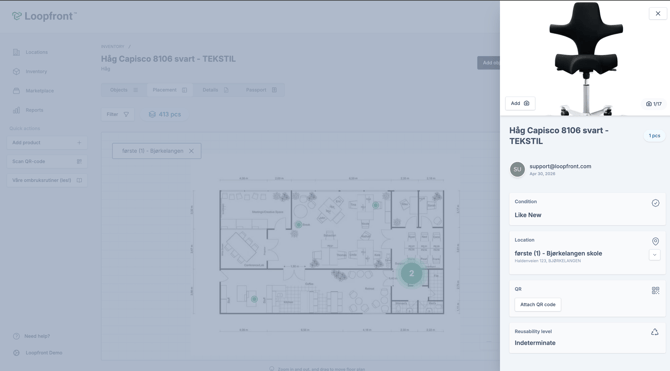670x371 pixels.
Task: Click the Inventory cube icon
Action: [x=16, y=71]
